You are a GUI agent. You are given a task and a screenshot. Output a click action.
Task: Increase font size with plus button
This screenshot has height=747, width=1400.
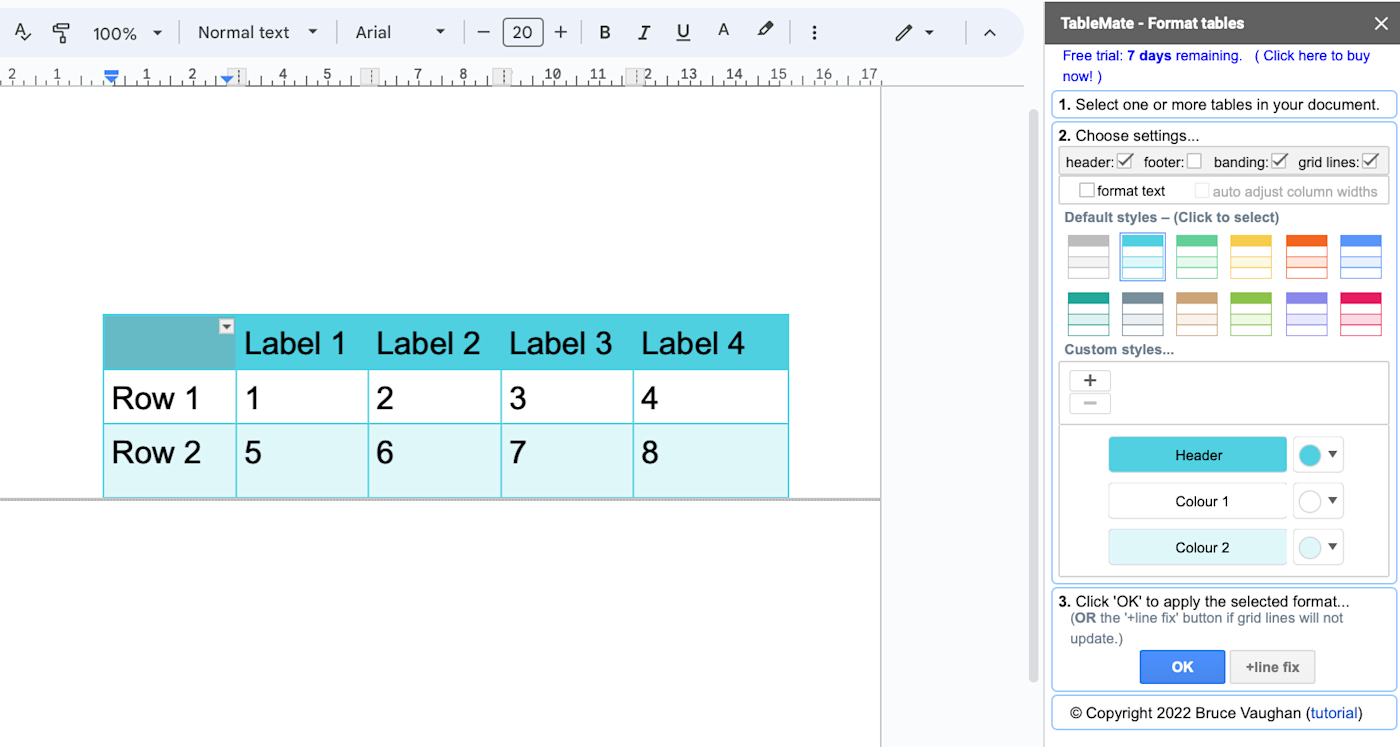coord(561,33)
